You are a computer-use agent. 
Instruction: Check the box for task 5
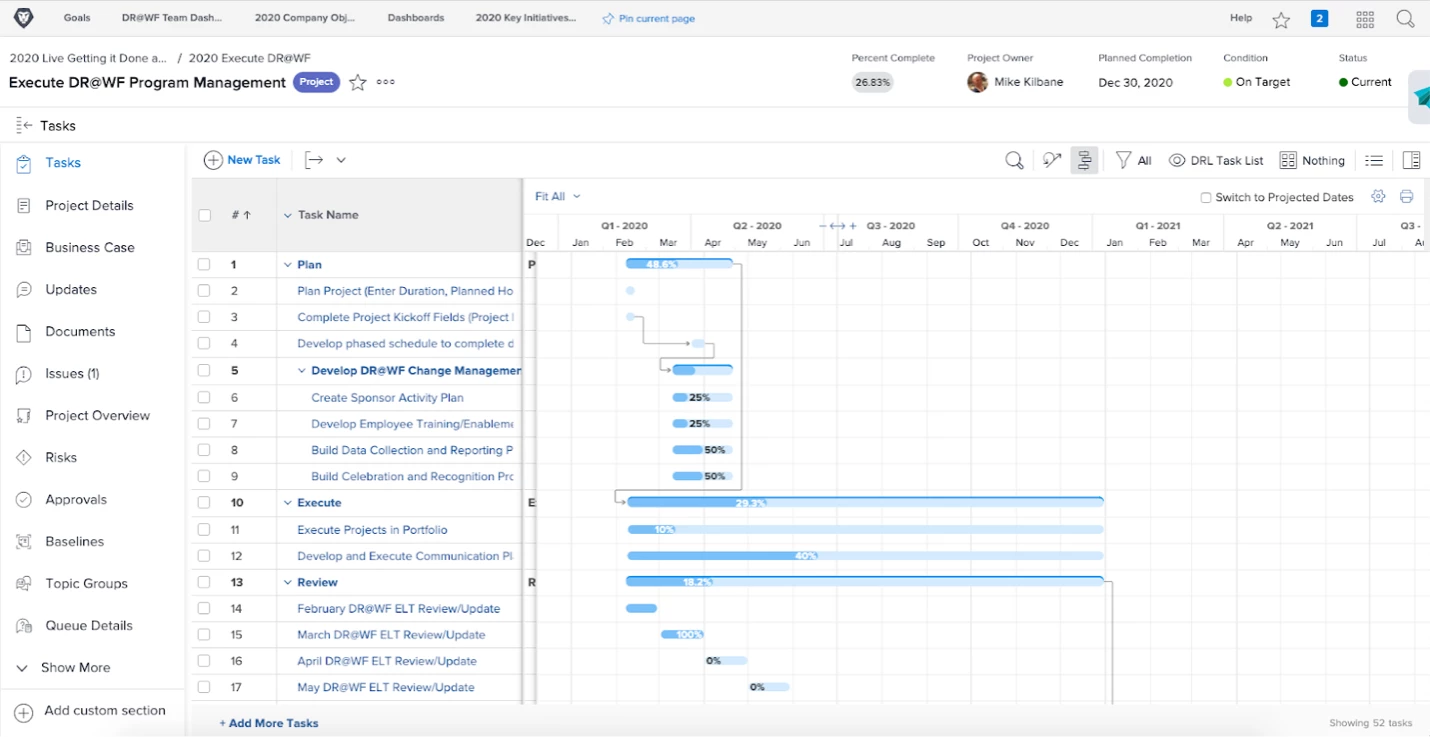coord(204,370)
